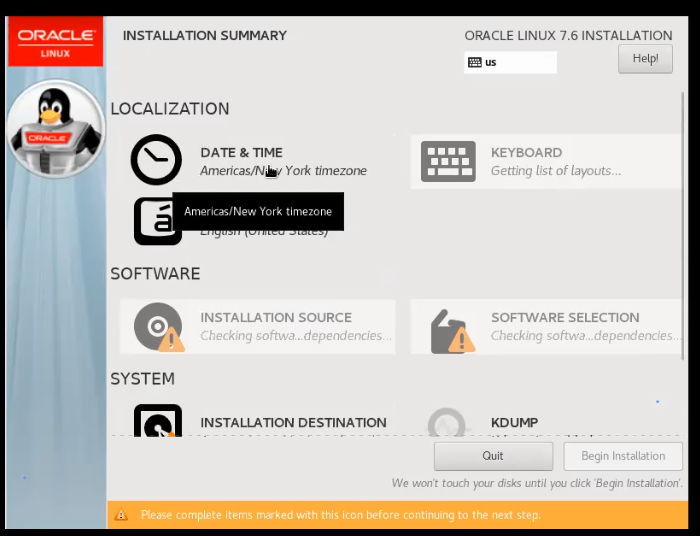Click 'We won't touch your disks' note
The height and width of the screenshot is (536, 700).
(x=537, y=483)
